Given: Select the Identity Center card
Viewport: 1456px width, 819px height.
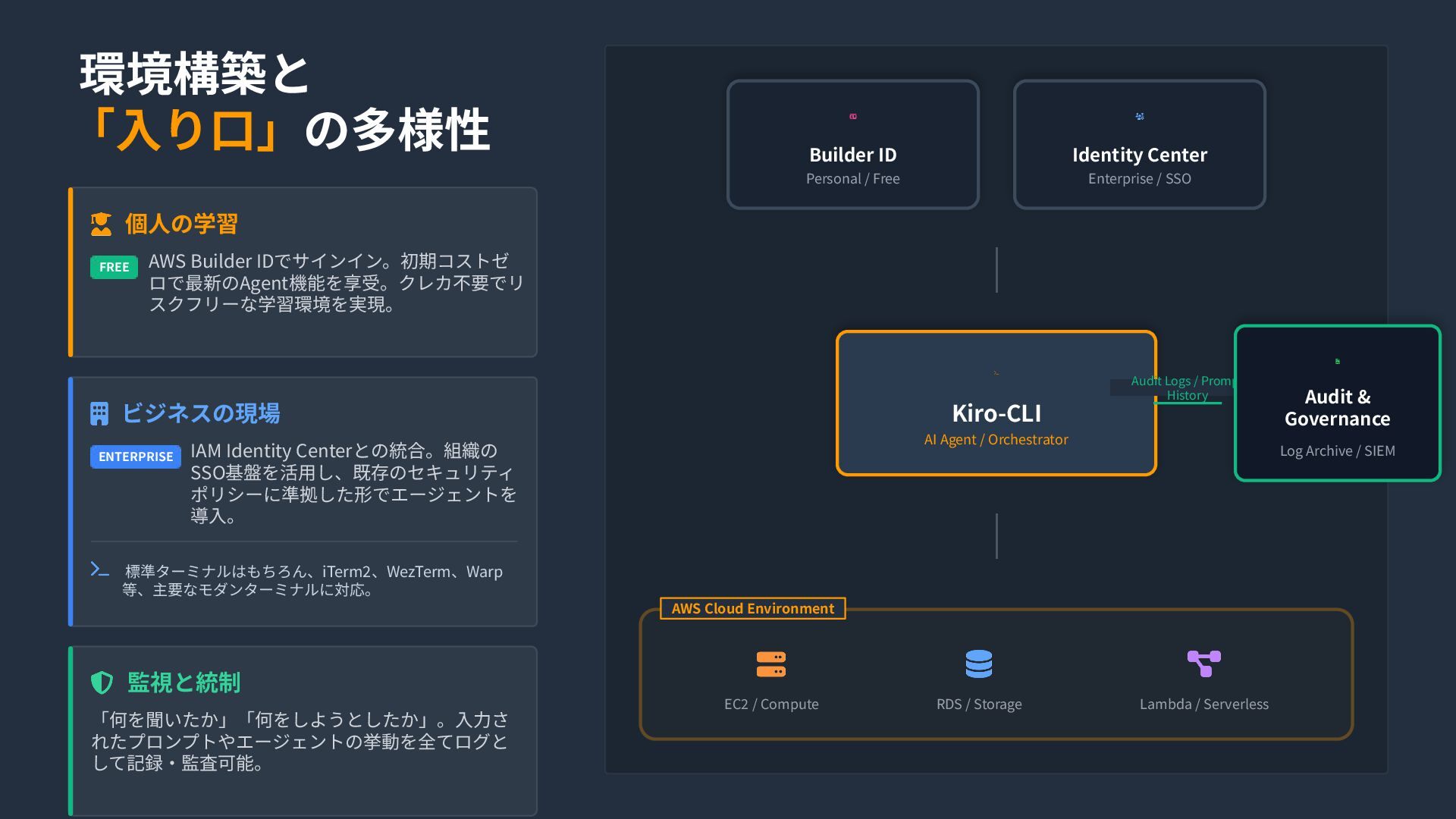Looking at the screenshot, I should pyautogui.click(x=1139, y=144).
